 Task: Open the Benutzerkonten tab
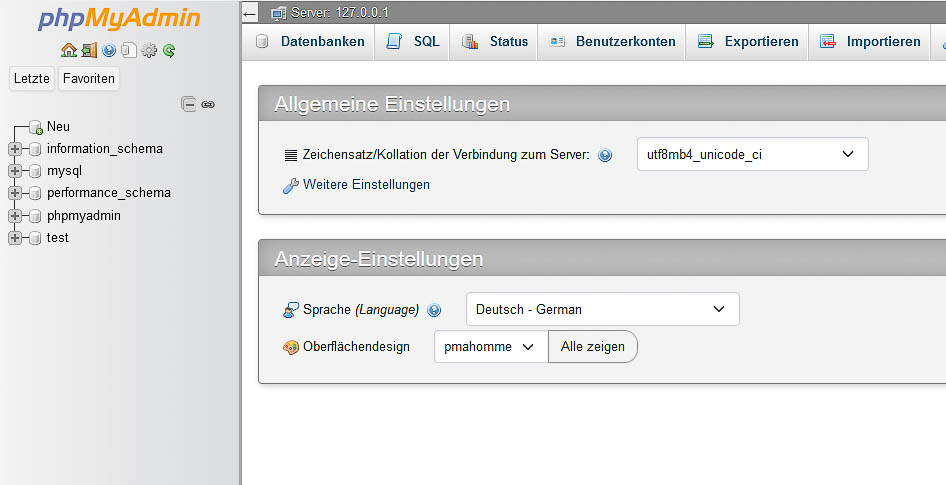(611, 42)
